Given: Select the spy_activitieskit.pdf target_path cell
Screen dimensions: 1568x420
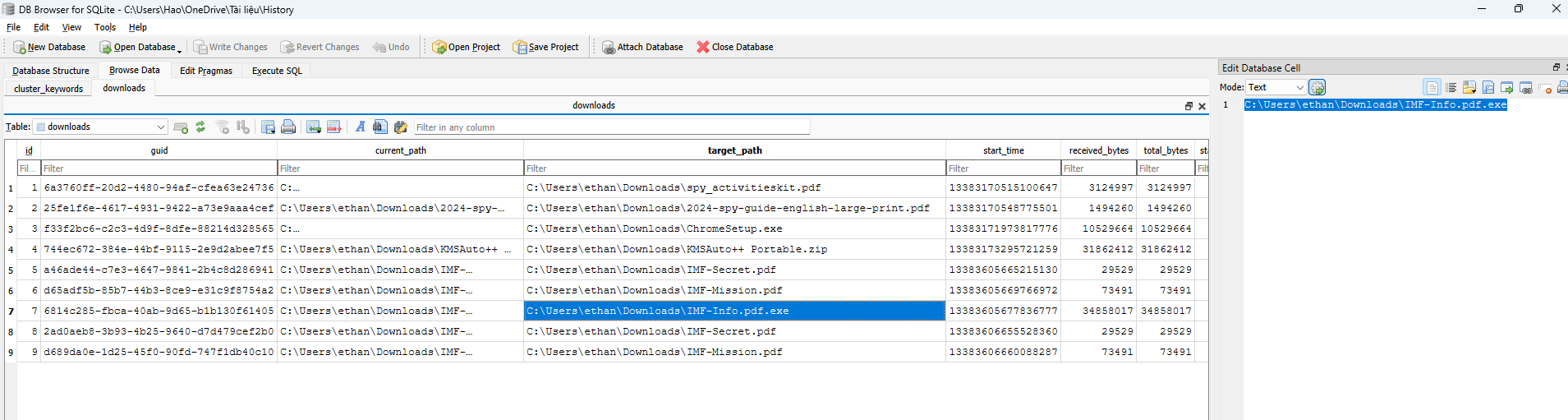Looking at the screenshot, I should [735, 187].
